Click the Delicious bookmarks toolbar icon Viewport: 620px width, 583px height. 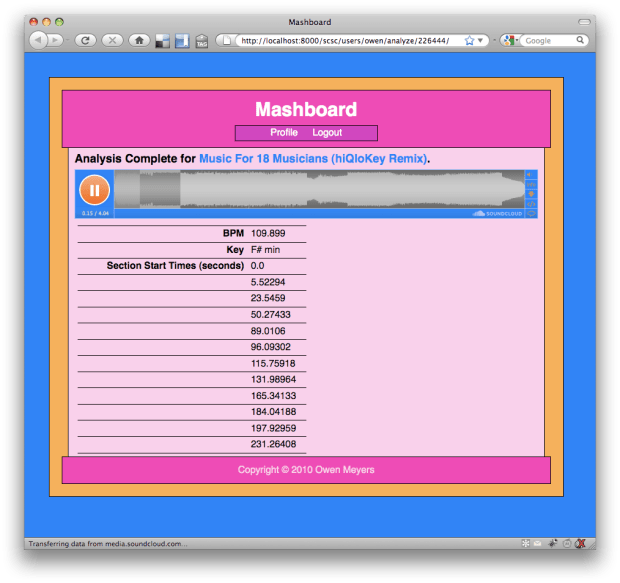click(x=162, y=41)
